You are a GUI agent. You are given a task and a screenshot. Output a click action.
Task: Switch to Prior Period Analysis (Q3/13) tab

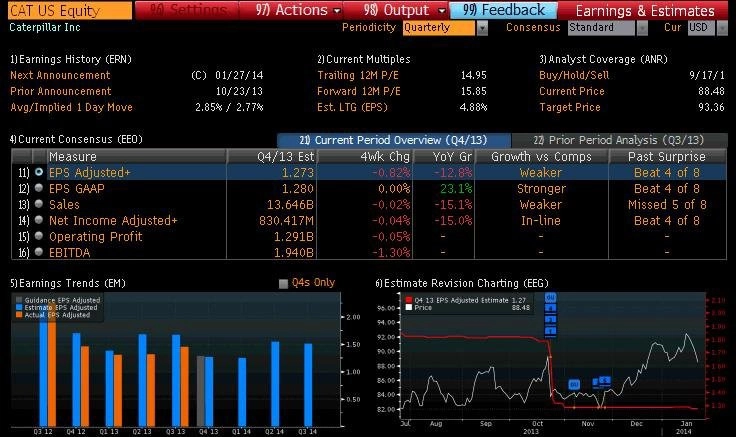tap(619, 140)
